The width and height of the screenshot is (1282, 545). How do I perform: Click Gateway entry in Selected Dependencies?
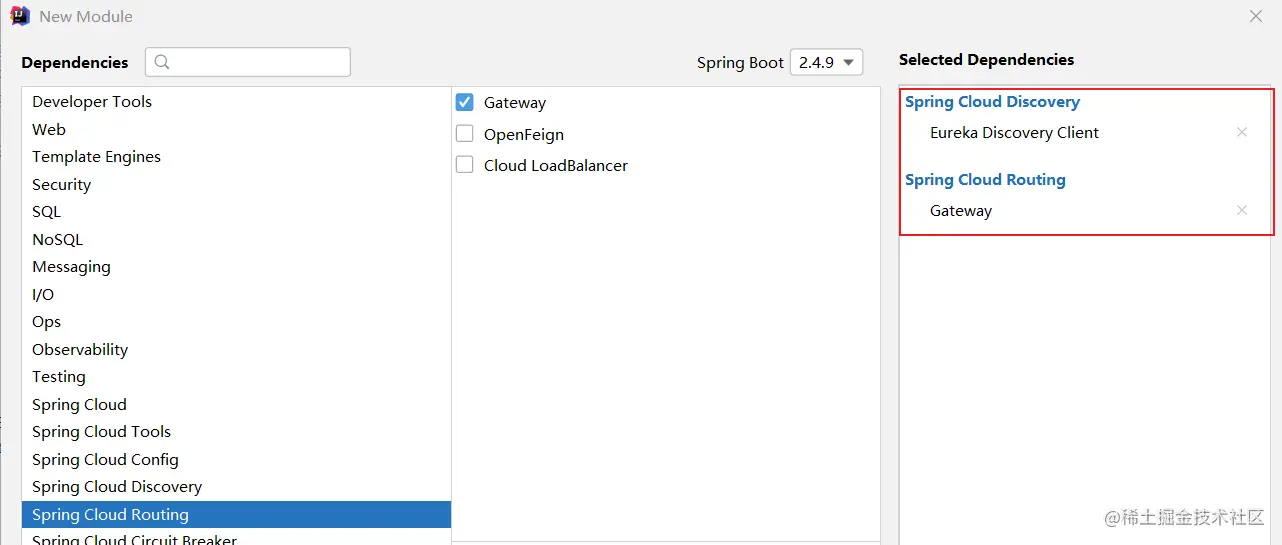[961, 210]
